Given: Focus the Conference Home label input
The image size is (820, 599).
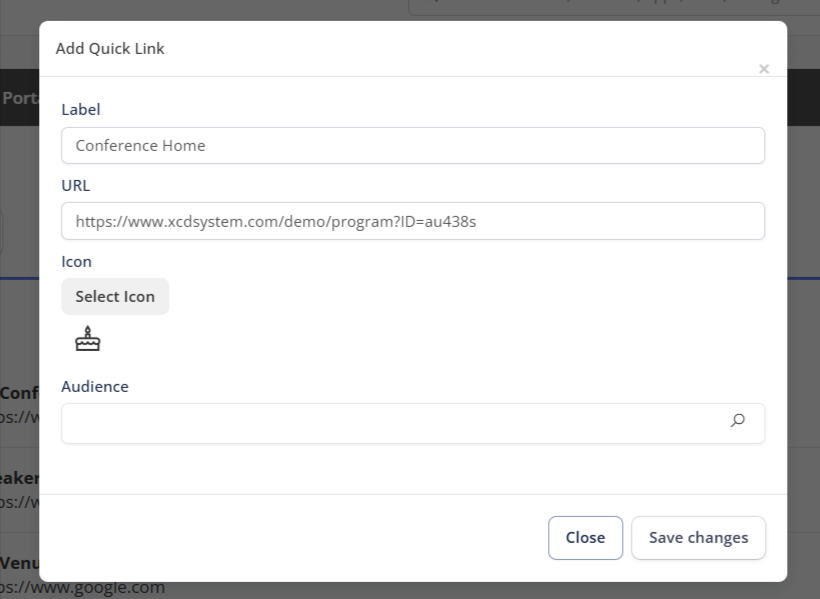Looking at the screenshot, I should click(x=412, y=145).
